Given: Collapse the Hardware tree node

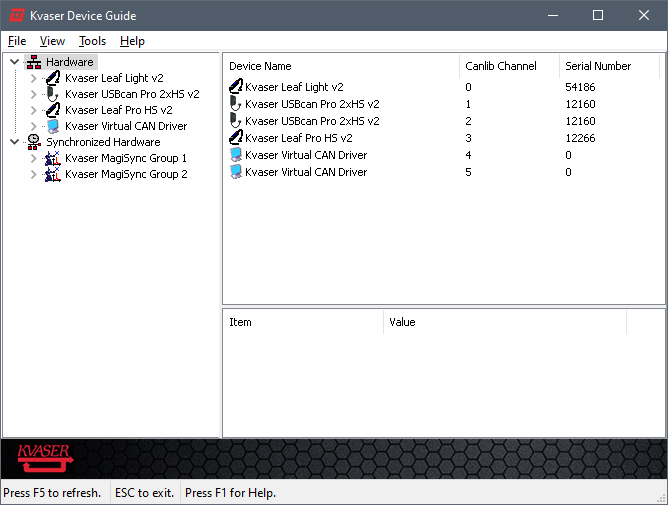Looking at the screenshot, I should click(14, 62).
